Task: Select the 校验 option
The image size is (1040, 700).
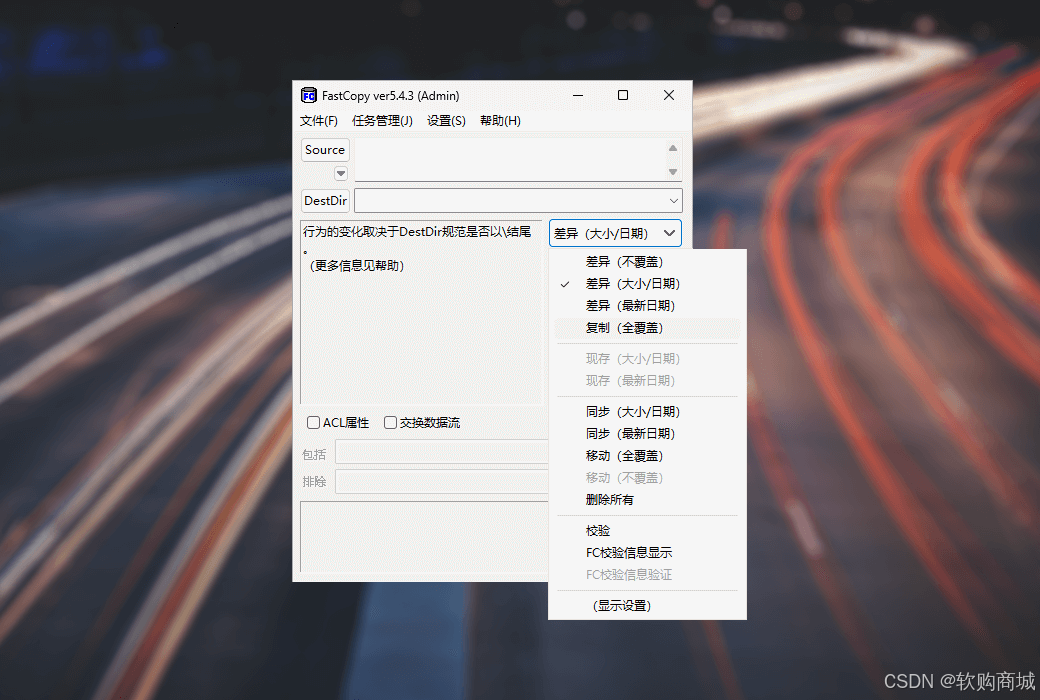Action: point(597,530)
